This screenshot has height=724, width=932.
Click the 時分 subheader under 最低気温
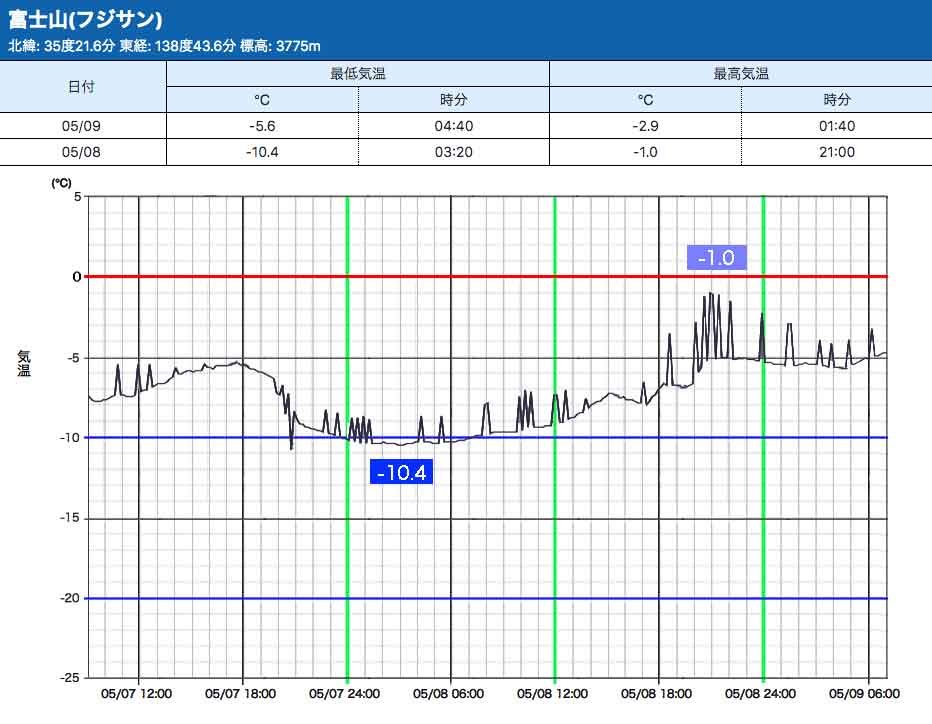click(454, 100)
